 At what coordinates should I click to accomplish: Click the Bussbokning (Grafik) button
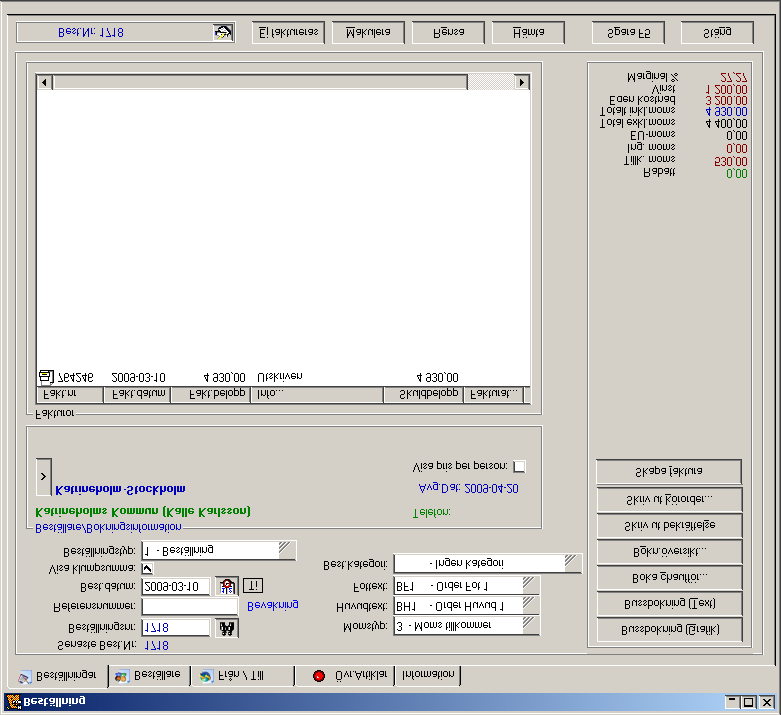pos(669,630)
